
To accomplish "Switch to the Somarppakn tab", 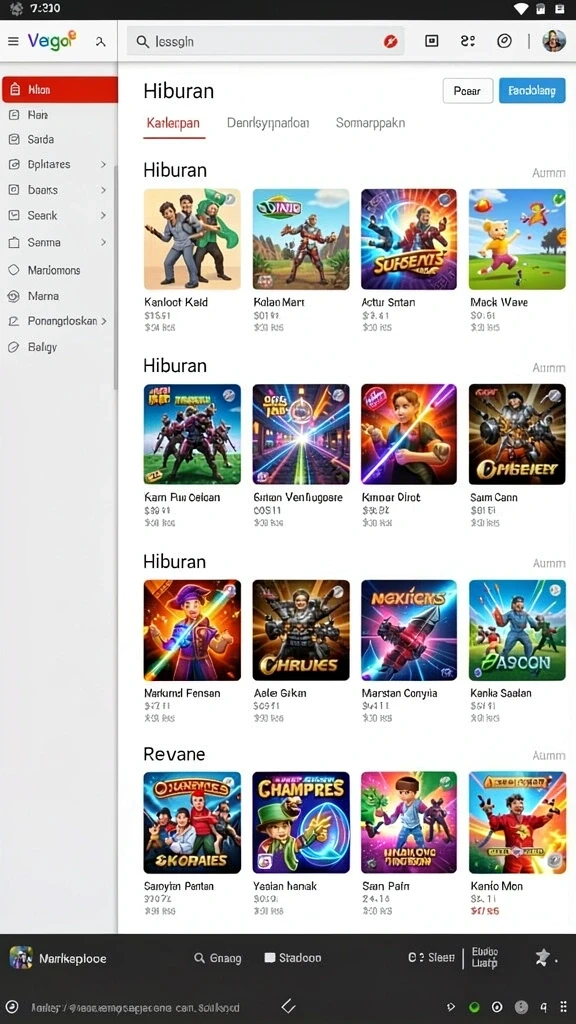I will coord(370,123).
